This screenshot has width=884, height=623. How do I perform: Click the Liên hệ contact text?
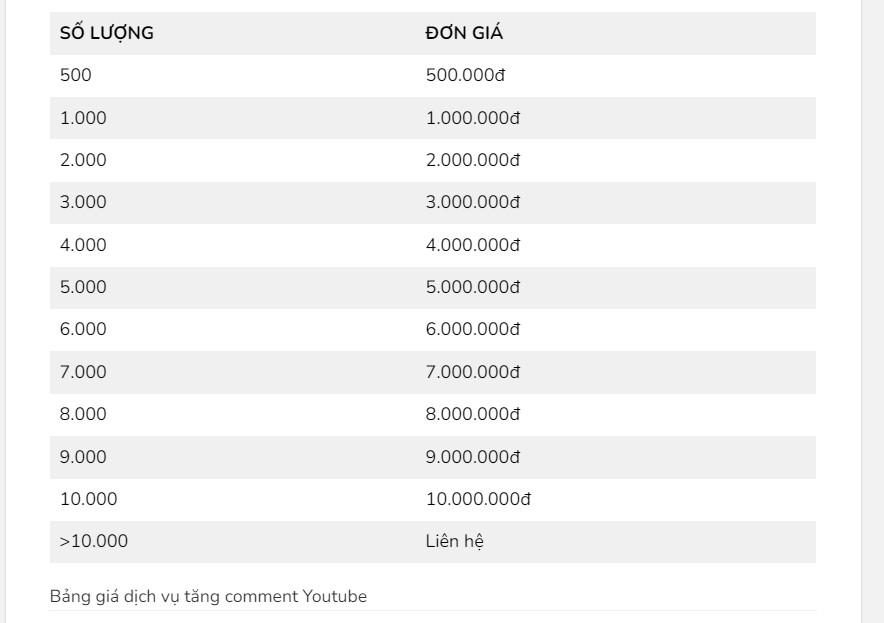454,541
